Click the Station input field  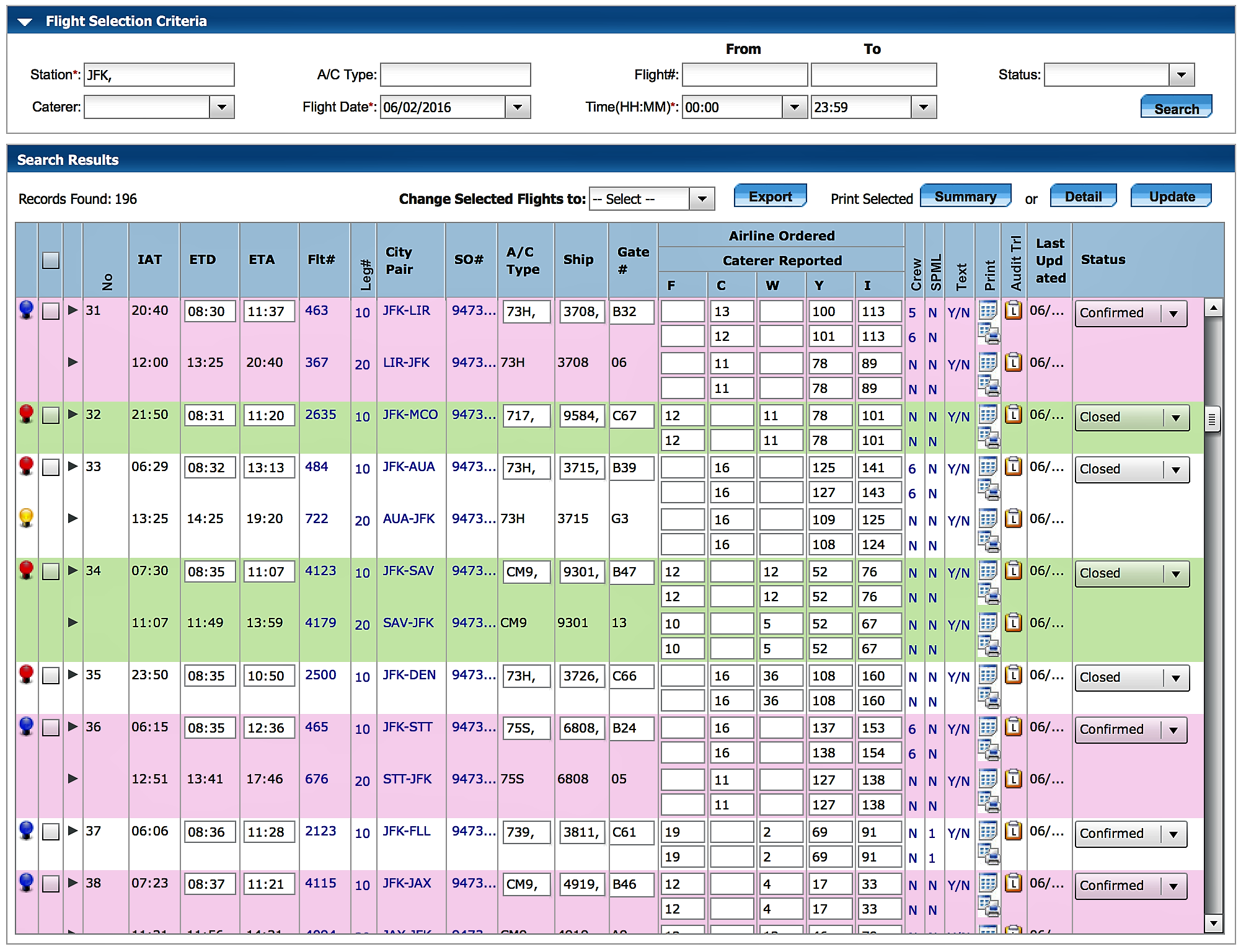pyautogui.click(x=159, y=75)
